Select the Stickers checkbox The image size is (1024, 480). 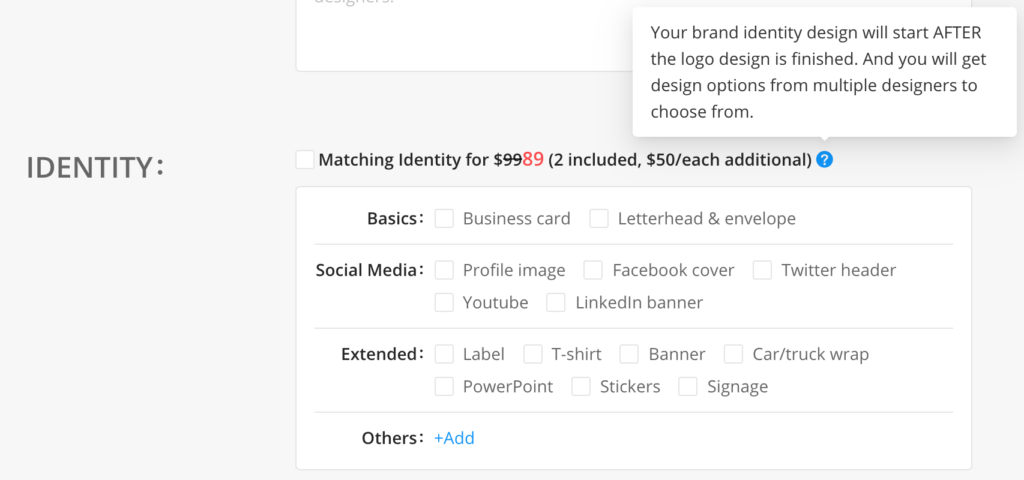tap(581, 386)
